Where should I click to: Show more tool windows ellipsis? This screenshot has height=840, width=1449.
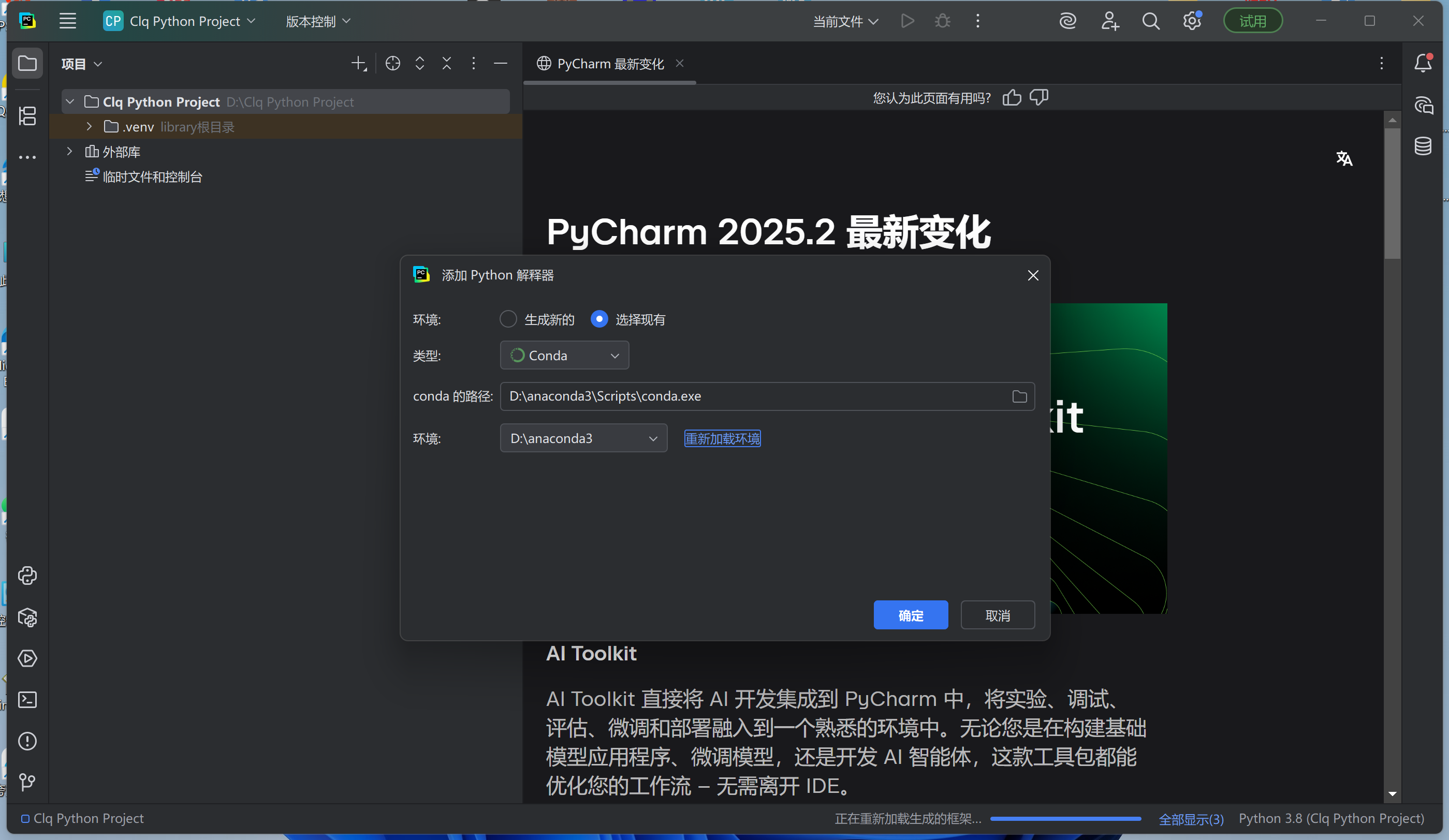(27, 157)
